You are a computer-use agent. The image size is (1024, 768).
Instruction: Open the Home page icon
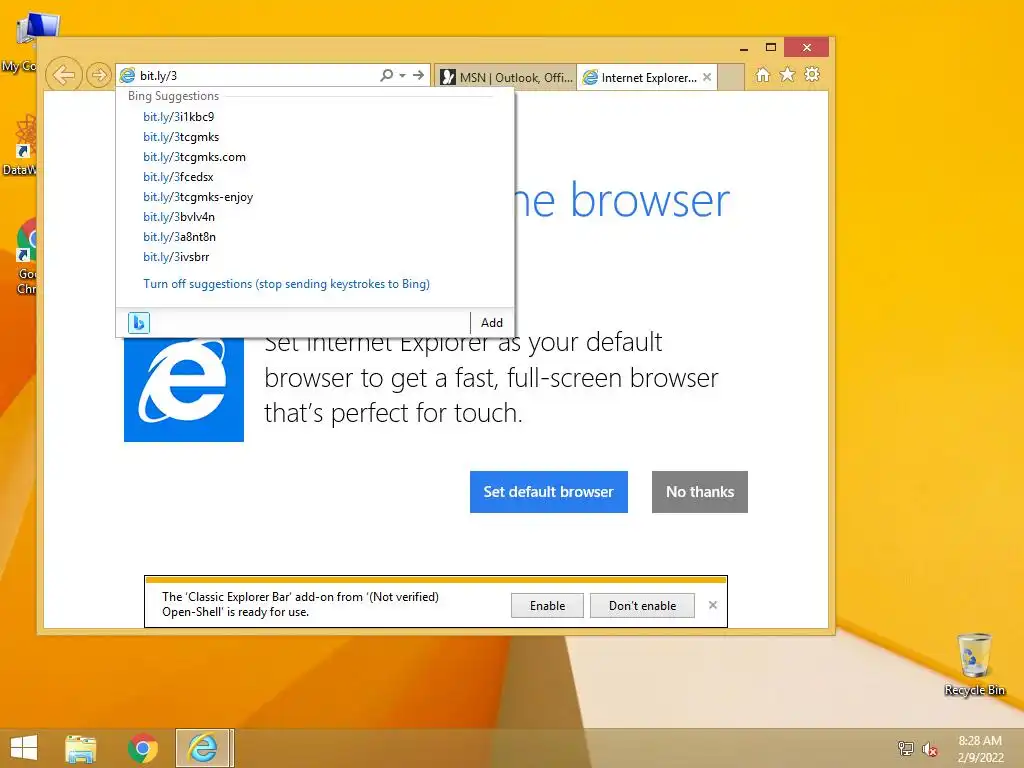click(x=763, y=74)
